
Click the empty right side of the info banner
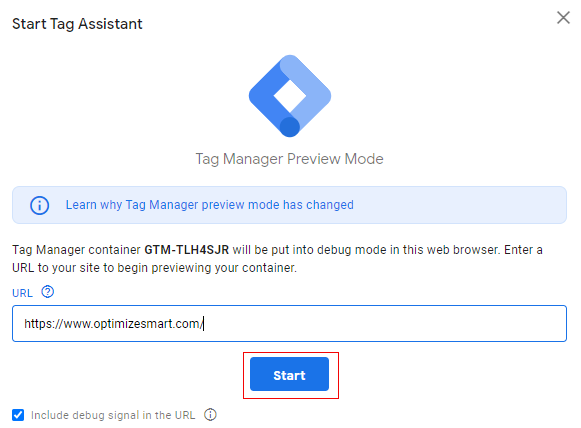click(459, 205)
